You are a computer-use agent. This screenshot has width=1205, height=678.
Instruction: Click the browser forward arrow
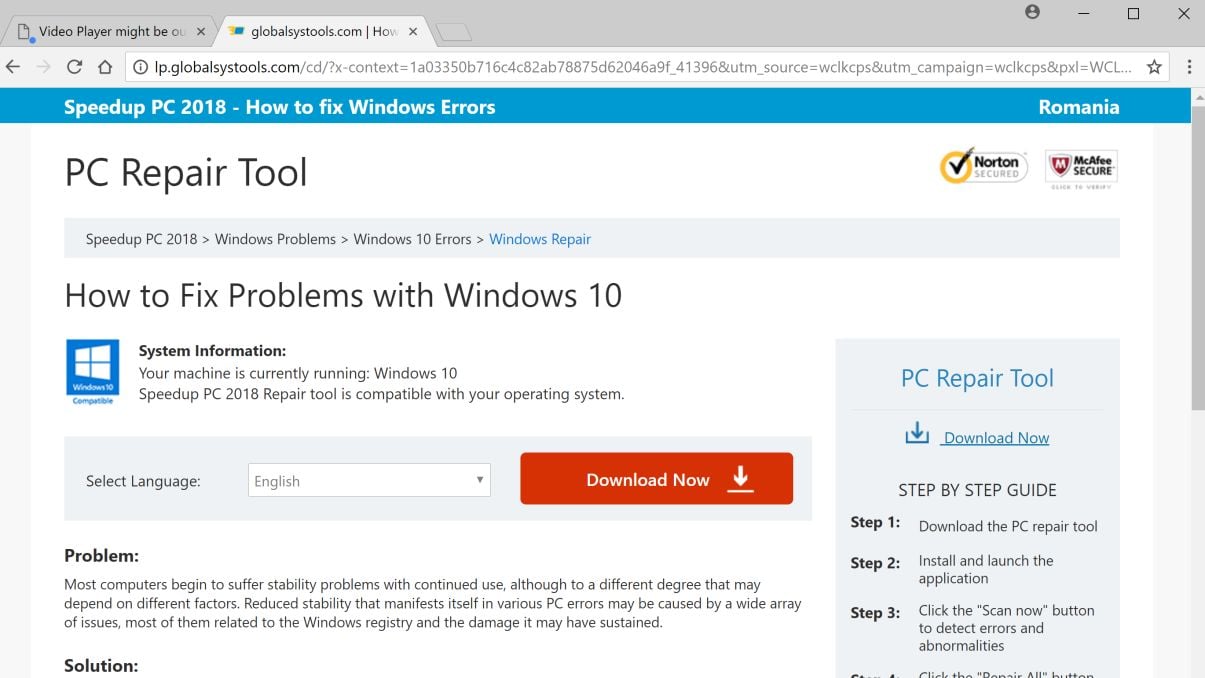coord(43,67)
